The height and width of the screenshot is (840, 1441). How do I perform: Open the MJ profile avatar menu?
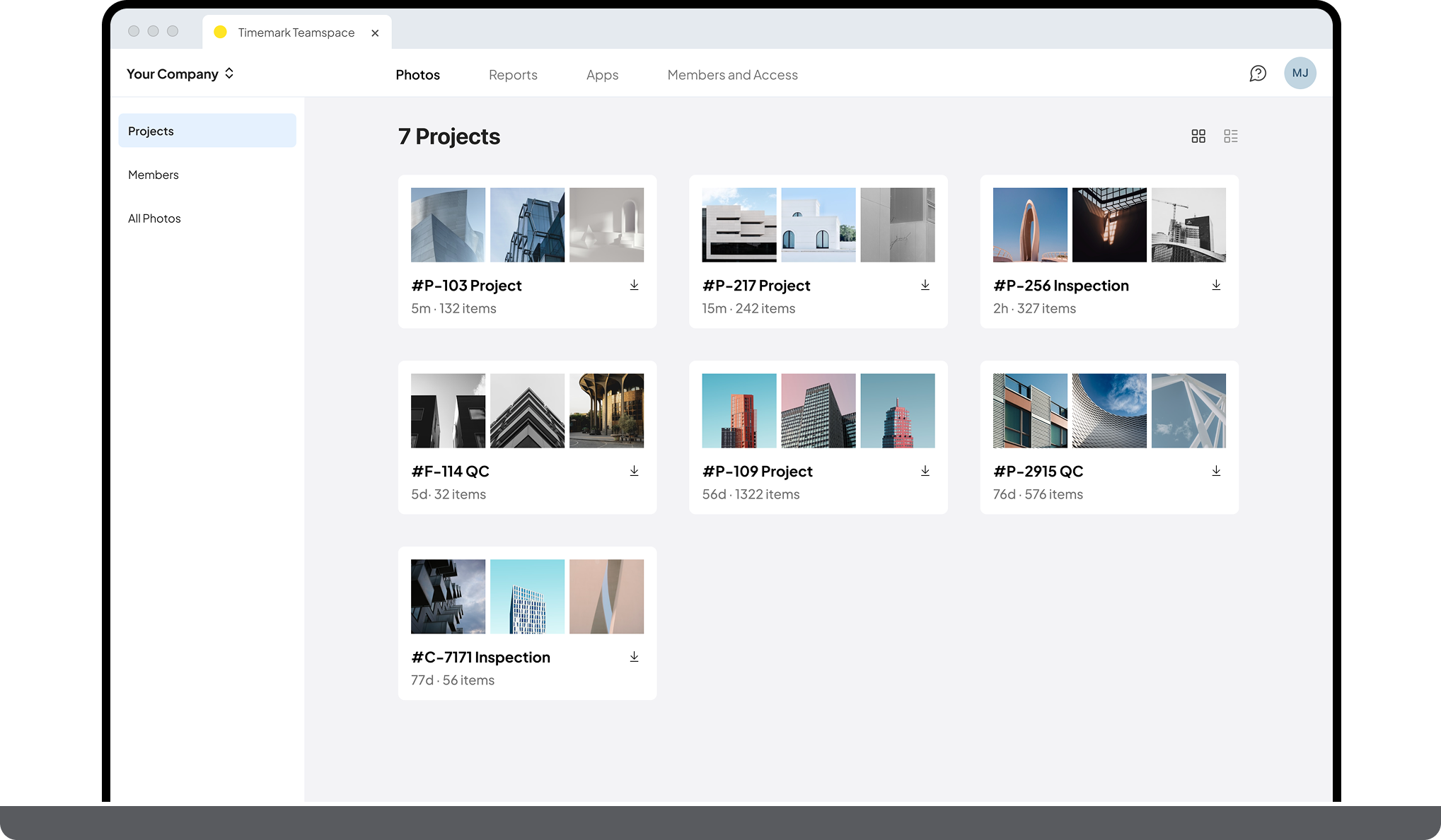[1300, 73]
